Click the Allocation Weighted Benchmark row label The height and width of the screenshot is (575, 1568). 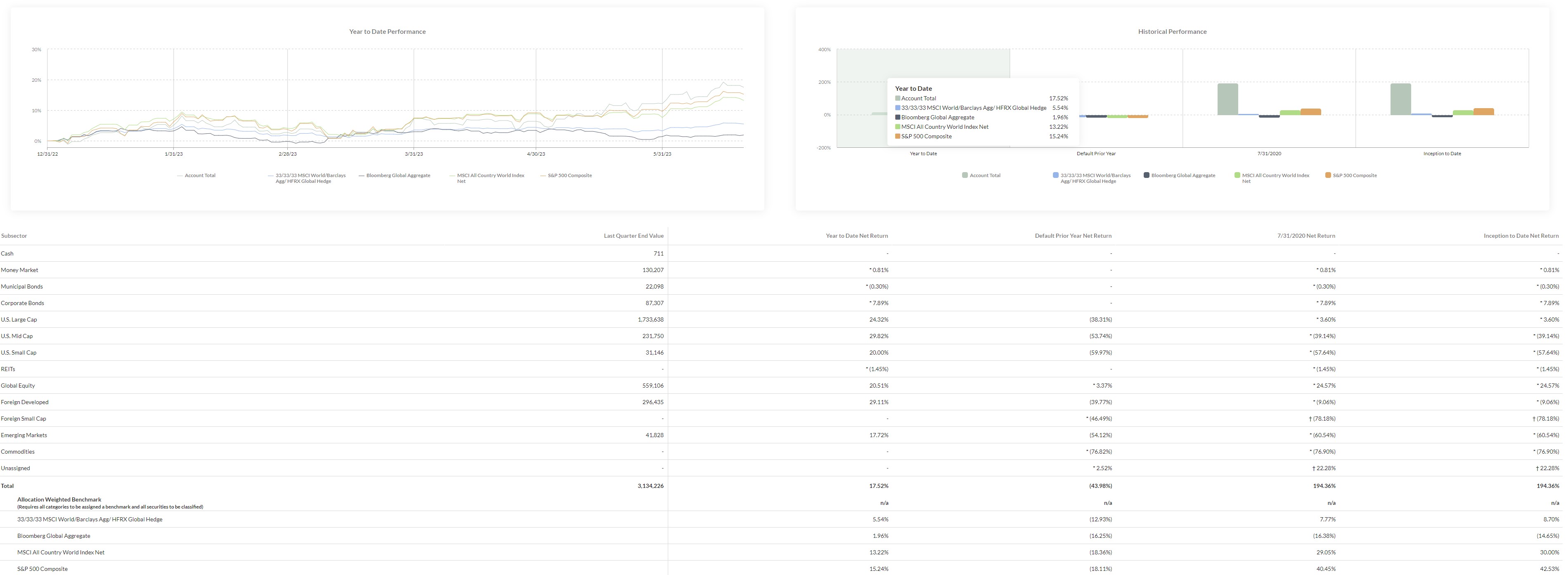tap(59, 499)
